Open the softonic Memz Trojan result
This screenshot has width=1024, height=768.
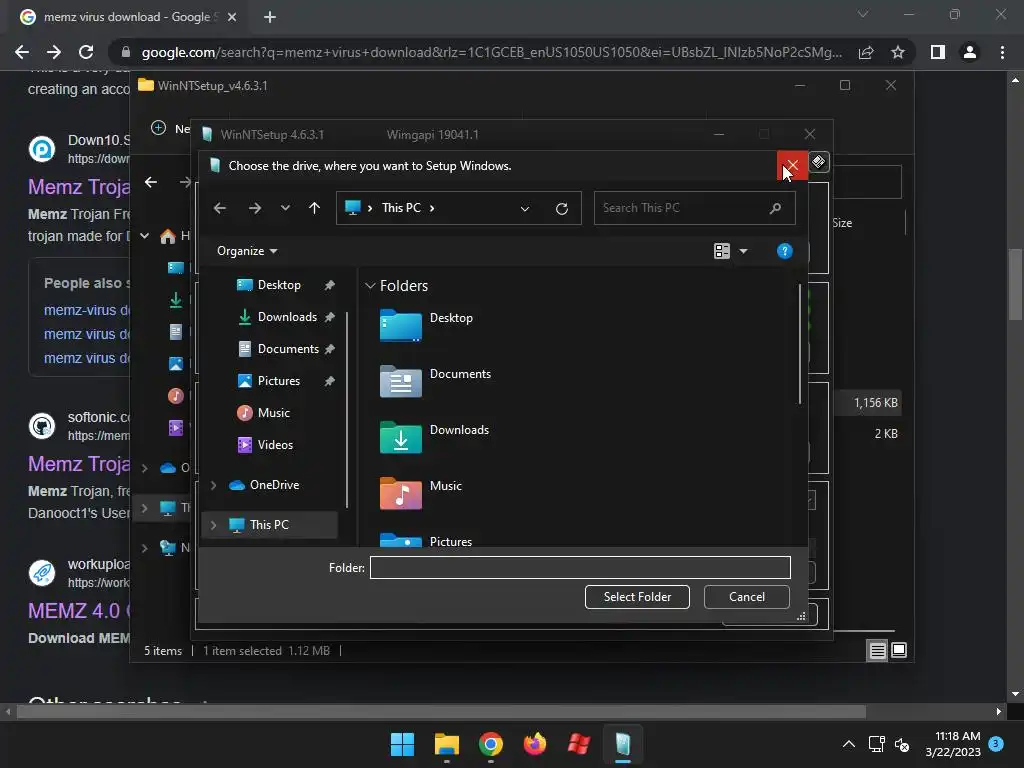click(78, 464)
